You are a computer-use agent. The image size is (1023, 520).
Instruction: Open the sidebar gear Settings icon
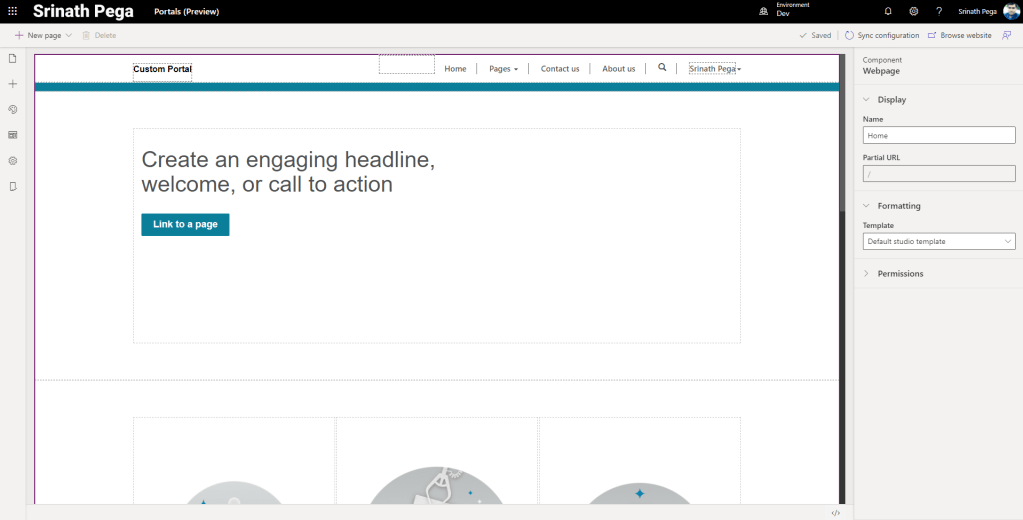13,160
